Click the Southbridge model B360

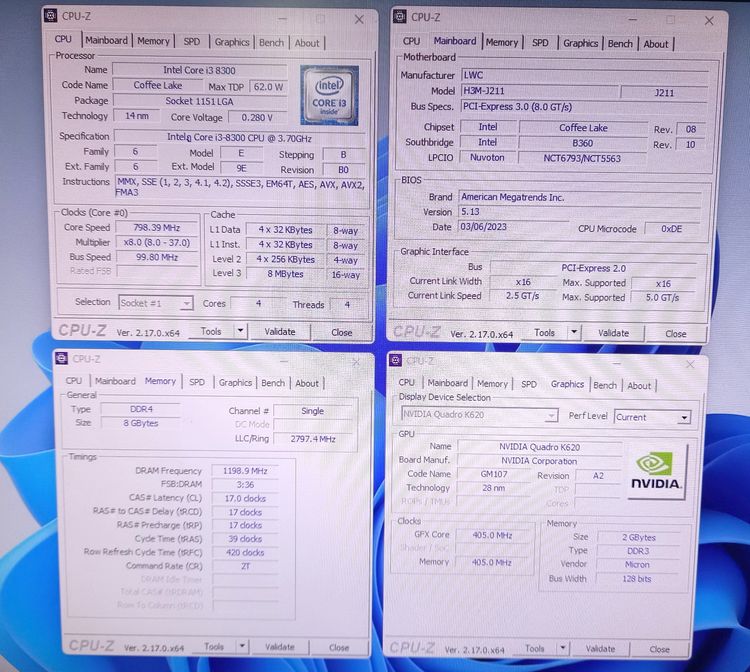pyautogui.click(x=583, y=143)
